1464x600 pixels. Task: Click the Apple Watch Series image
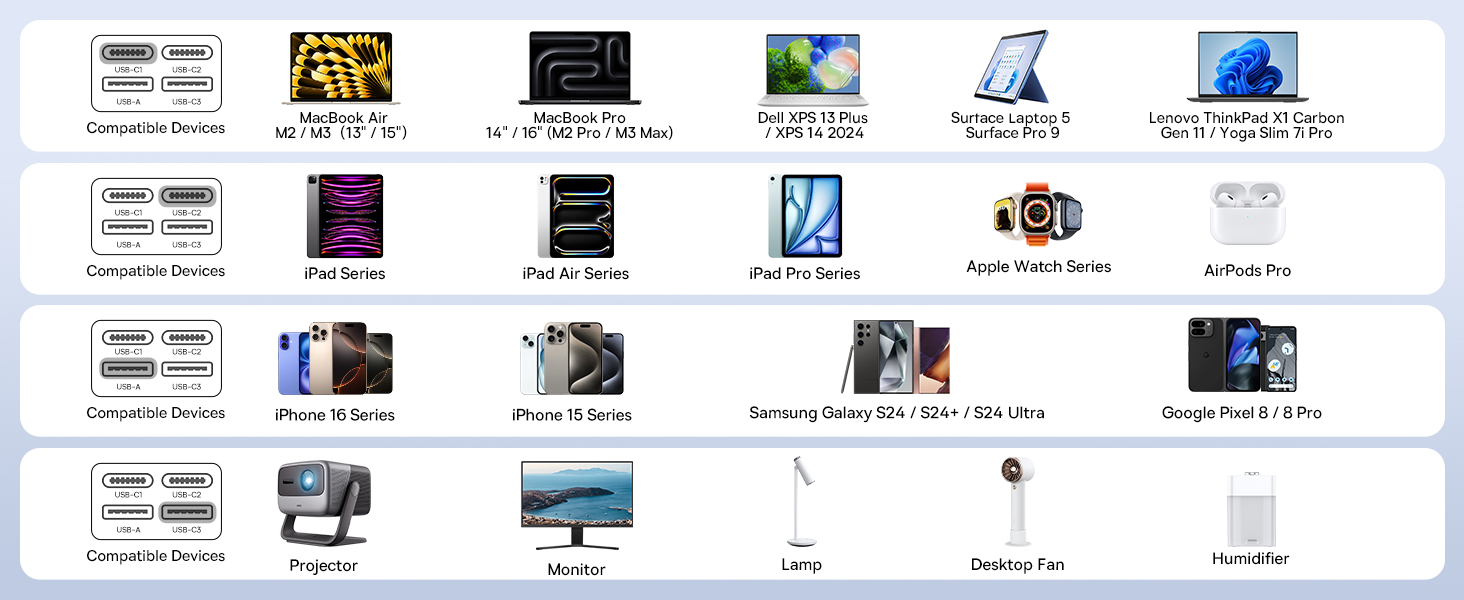[1038, 214]
